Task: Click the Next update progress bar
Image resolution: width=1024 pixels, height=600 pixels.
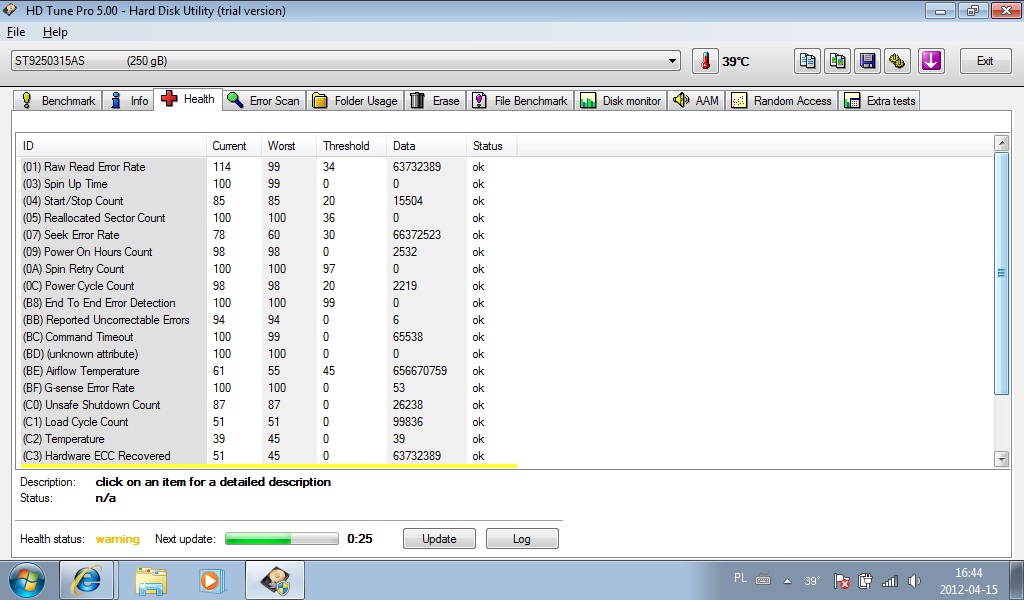Action: (x=281, y=539)
